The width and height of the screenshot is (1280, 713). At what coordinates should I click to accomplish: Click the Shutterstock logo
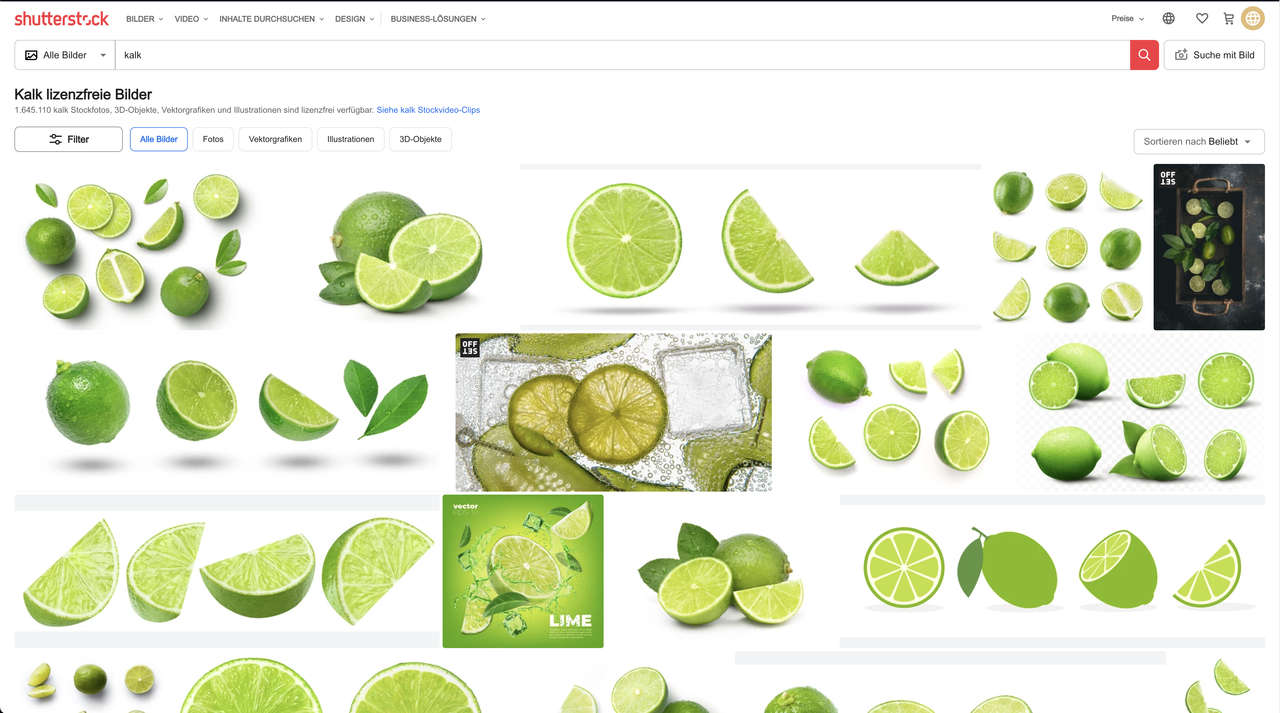[x=62, y=18]
